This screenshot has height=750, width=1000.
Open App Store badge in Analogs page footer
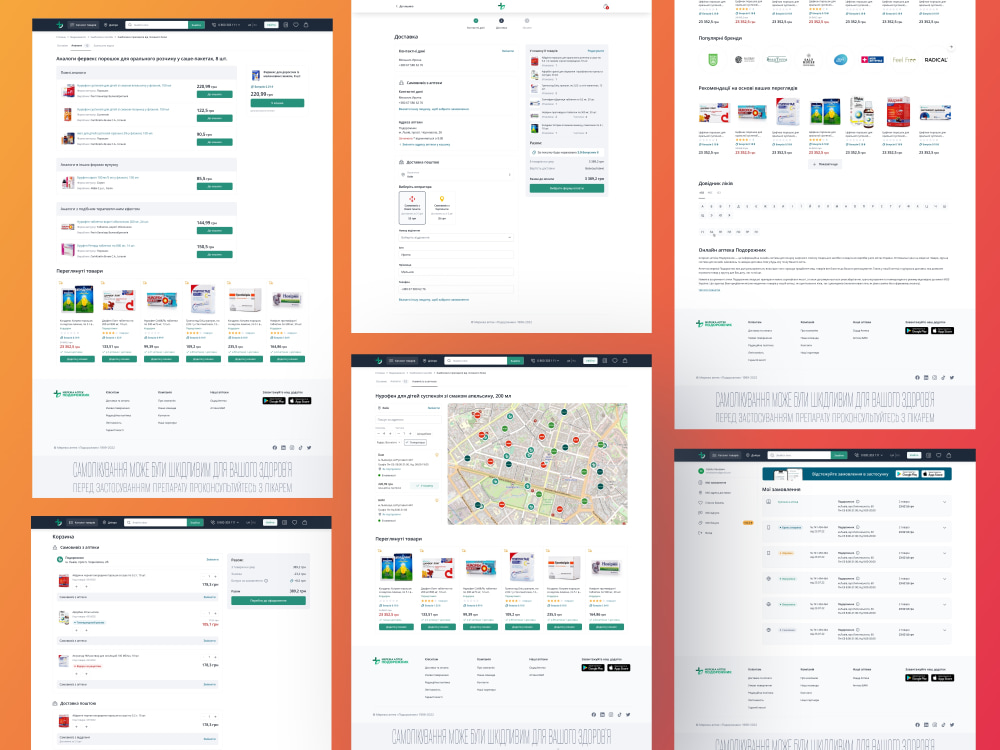[299, 401]
